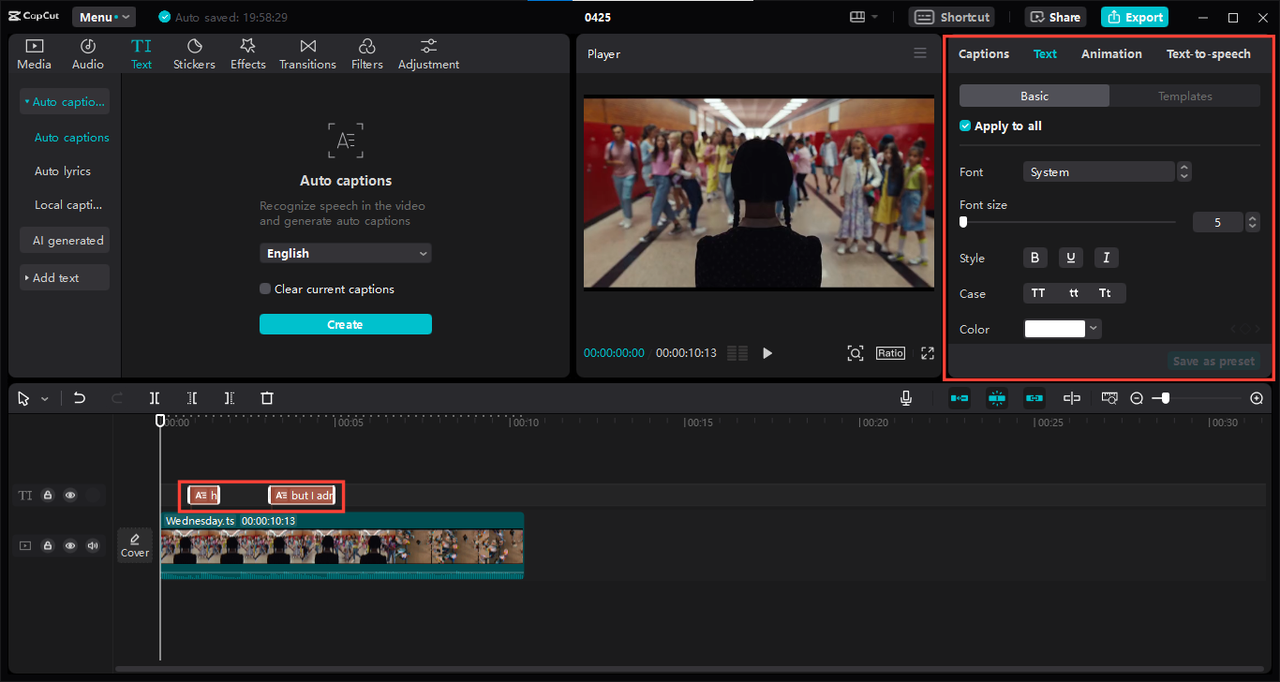Play the video preview

(x=767, y=353)
